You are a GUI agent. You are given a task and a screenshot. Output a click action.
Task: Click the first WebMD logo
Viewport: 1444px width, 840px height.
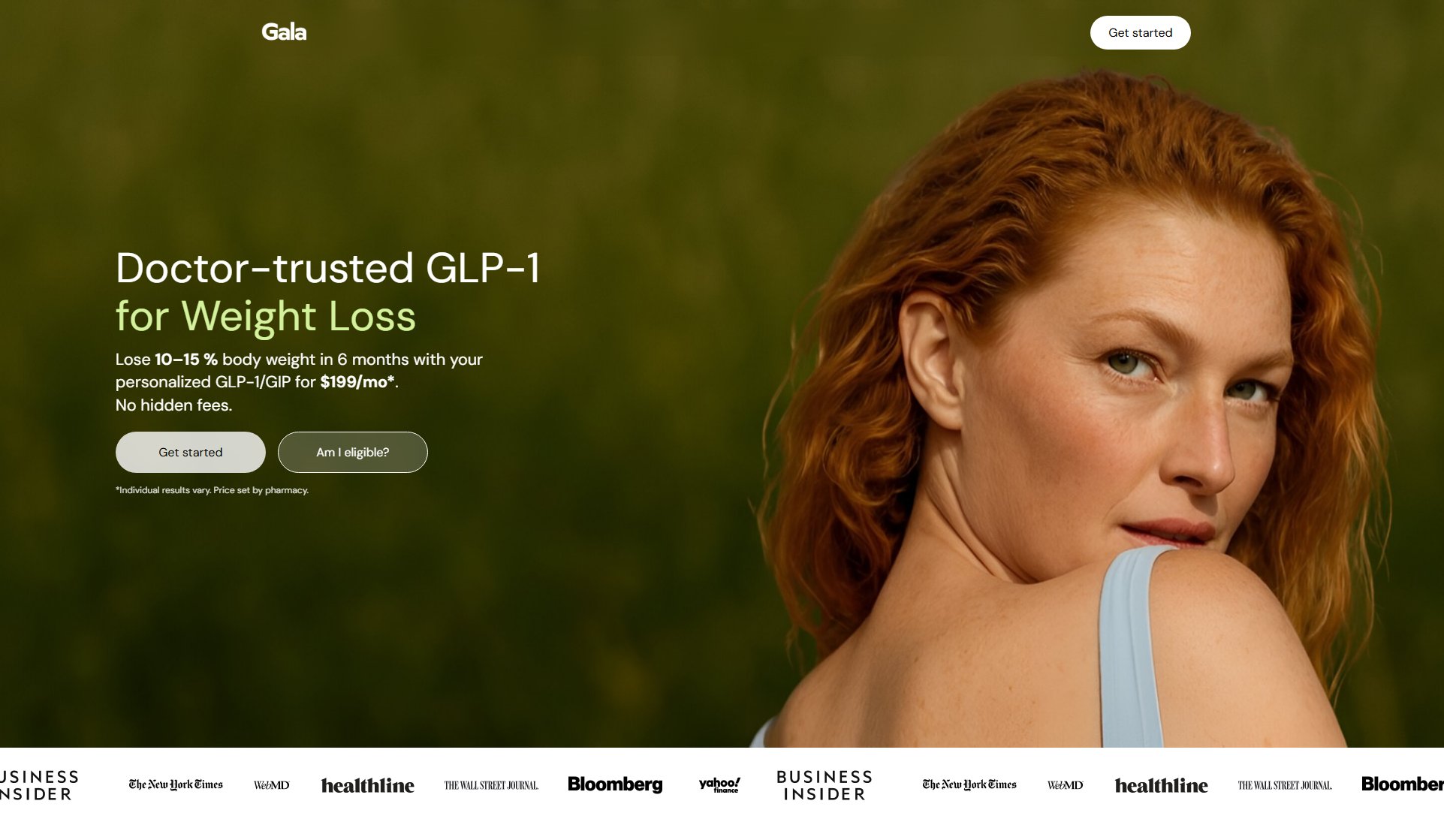tap(271, 785)
